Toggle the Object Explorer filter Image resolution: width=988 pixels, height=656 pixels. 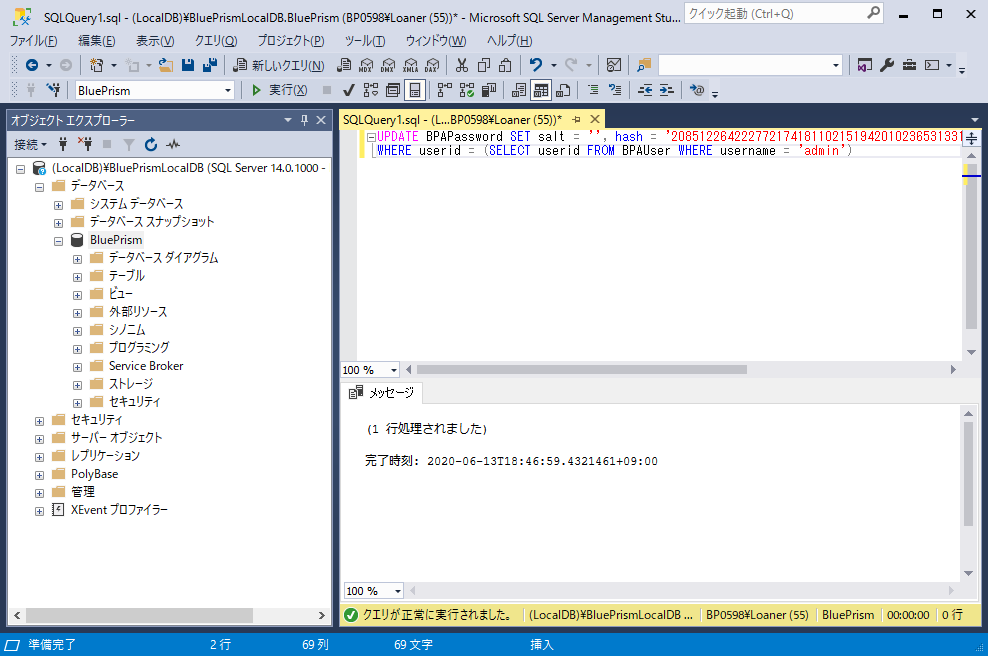pyautogui.click(x=130, y=145)
